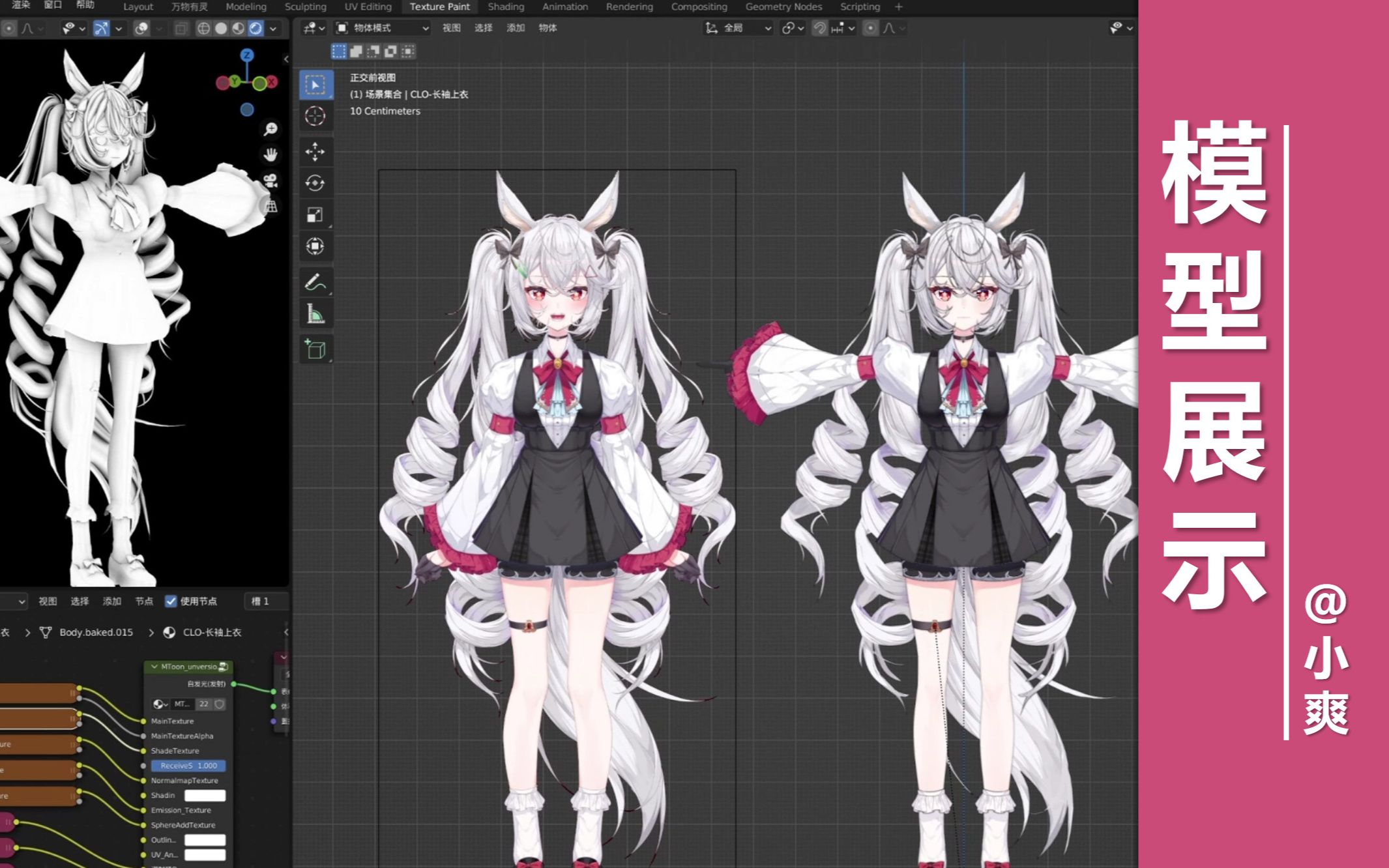Choose intersect selection mode icon

click(x=408, y=51)
